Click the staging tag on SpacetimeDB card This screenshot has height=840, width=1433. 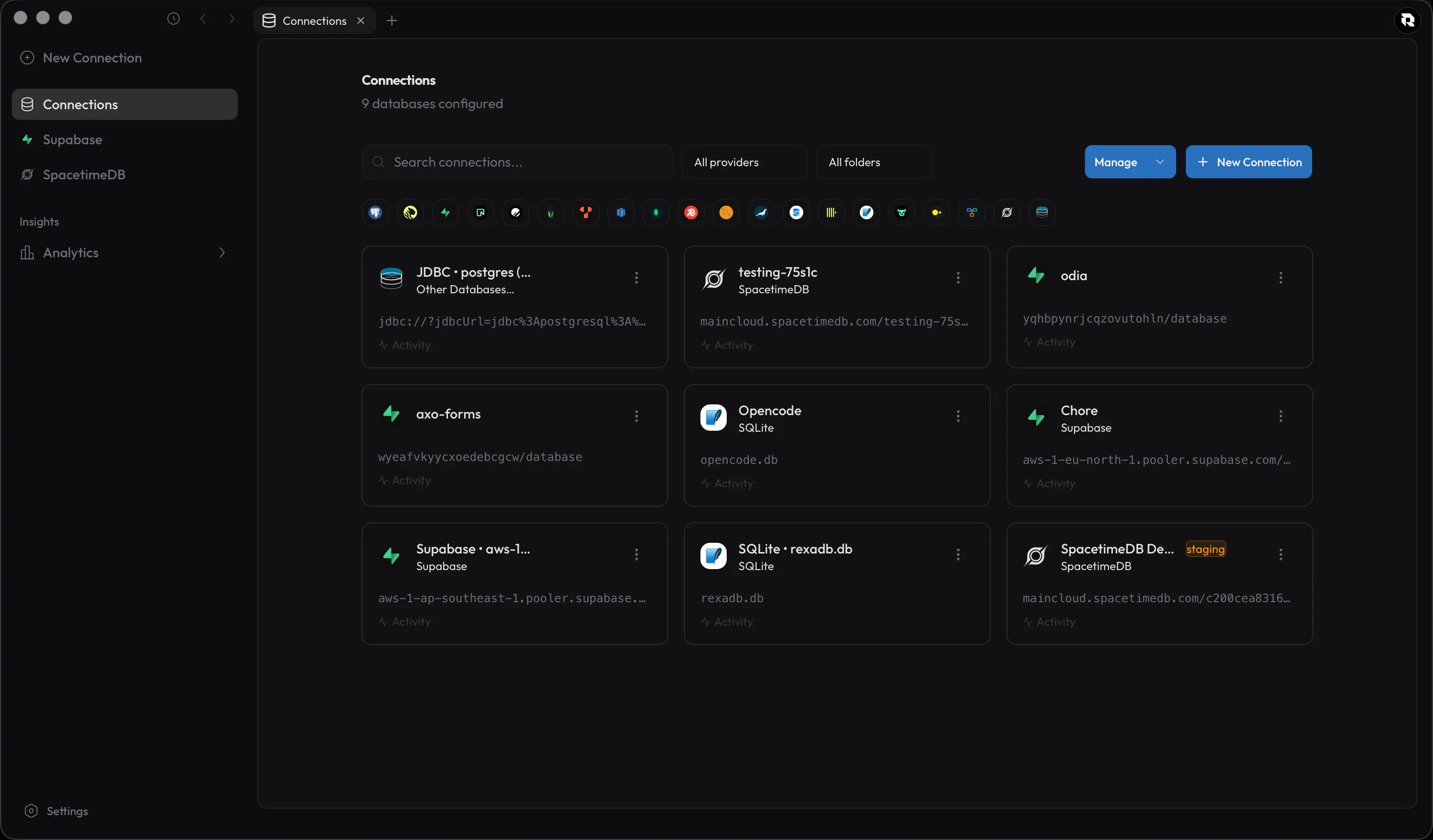click(1205, 549)
